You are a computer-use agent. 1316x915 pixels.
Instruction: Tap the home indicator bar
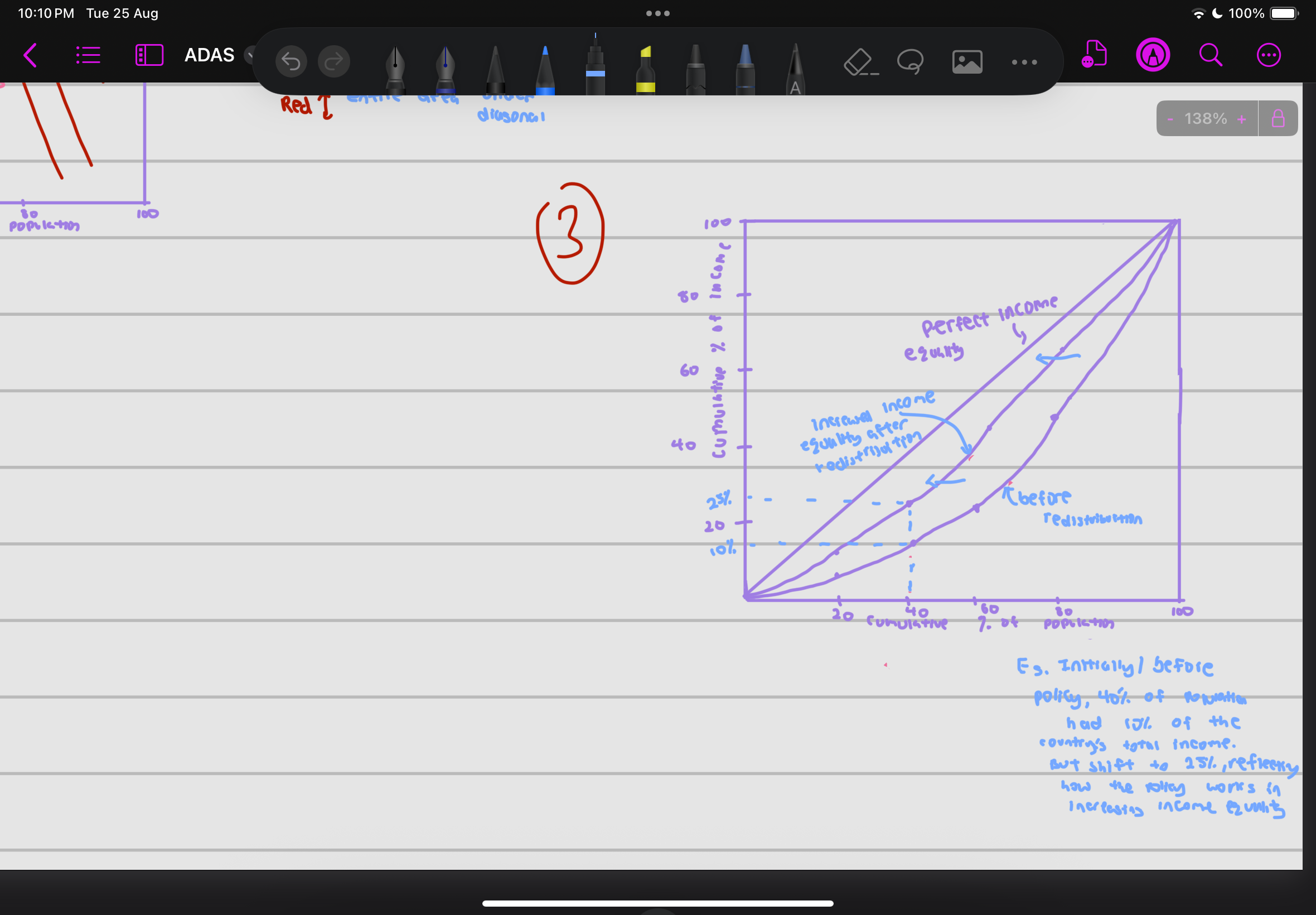[x=657, y=903]
